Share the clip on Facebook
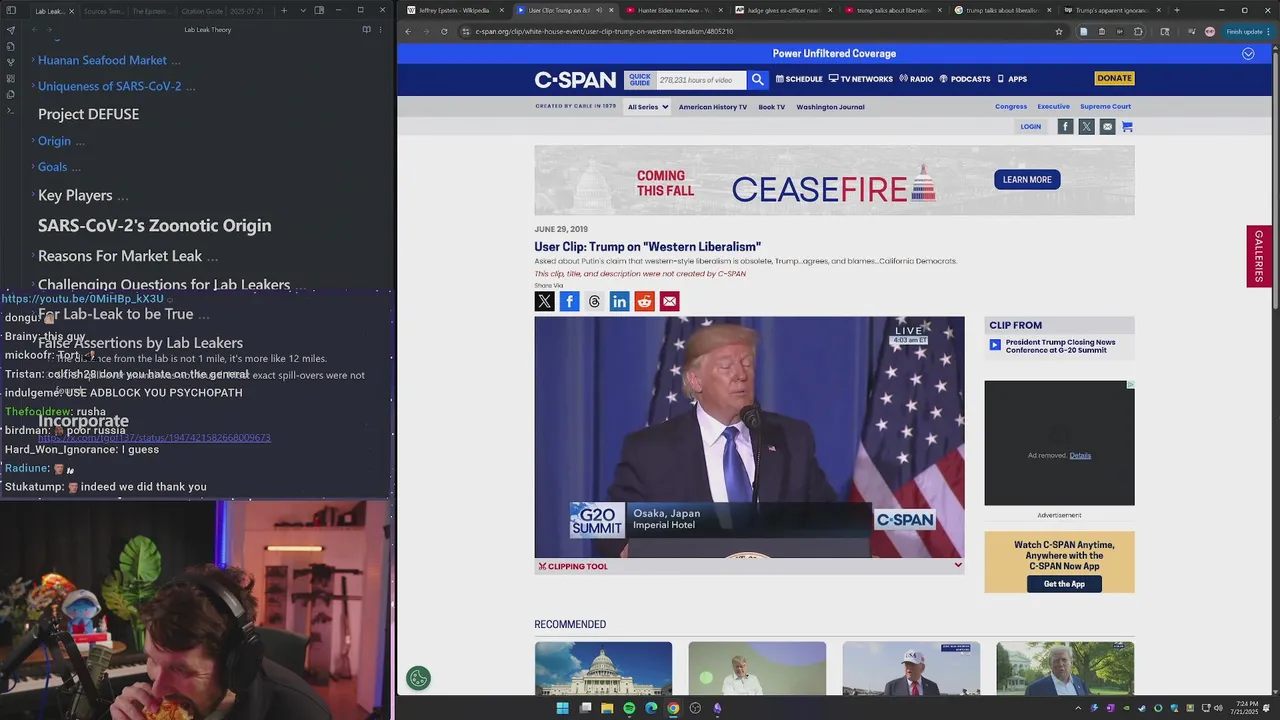Viewport: 1280px width, 720px height. 569,301
